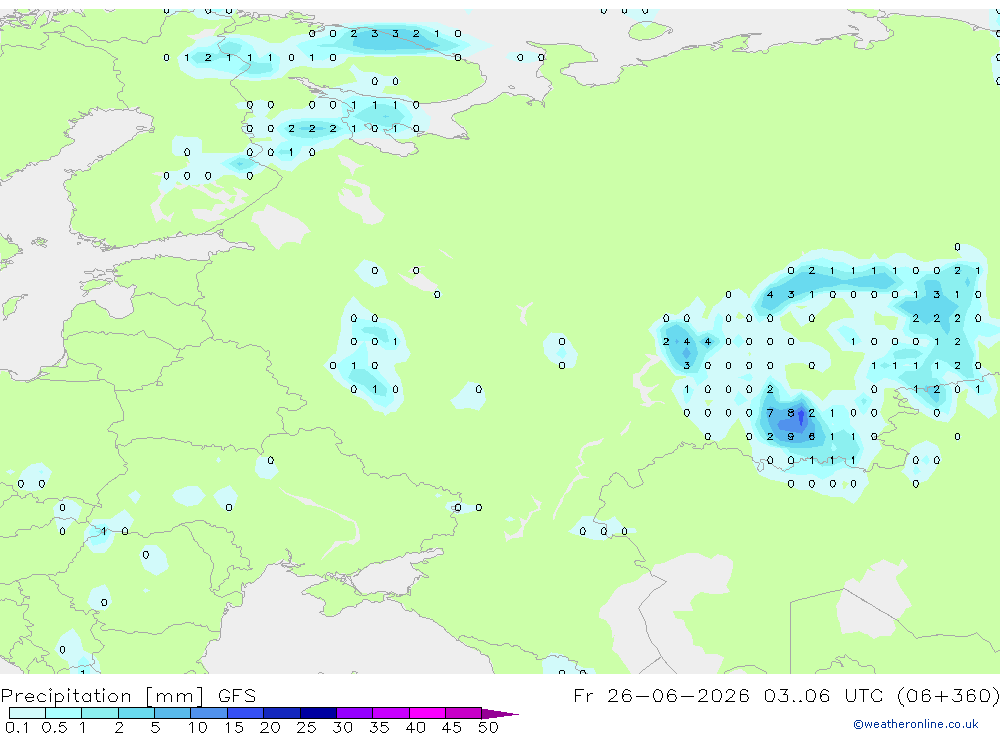Click the darkest blue precipitation core on the map
This screenshot has height=733, width=1000.
point(801,418)
